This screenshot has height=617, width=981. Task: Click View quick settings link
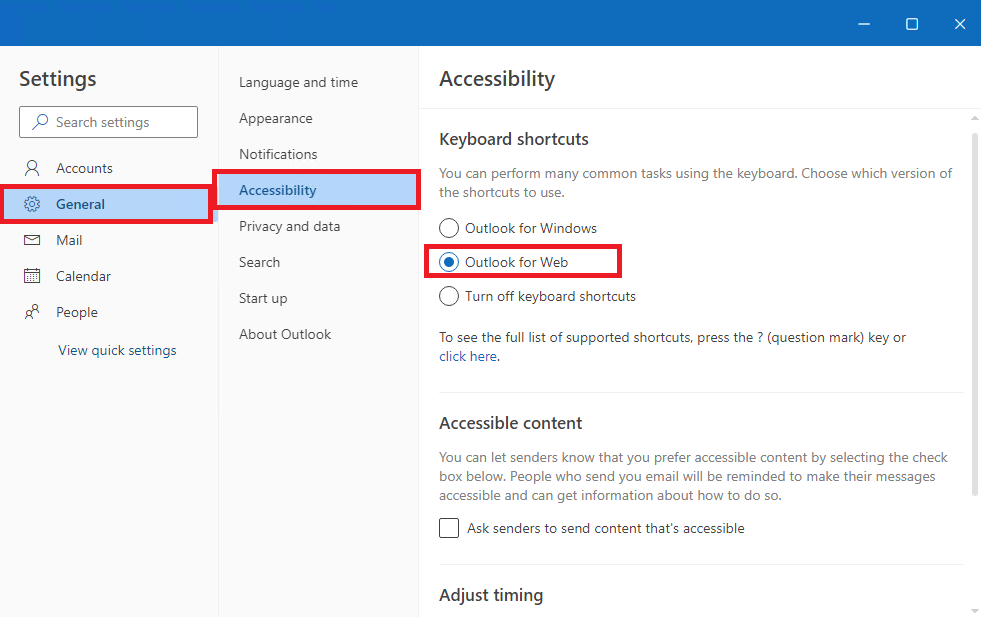[x=117, y=350]
